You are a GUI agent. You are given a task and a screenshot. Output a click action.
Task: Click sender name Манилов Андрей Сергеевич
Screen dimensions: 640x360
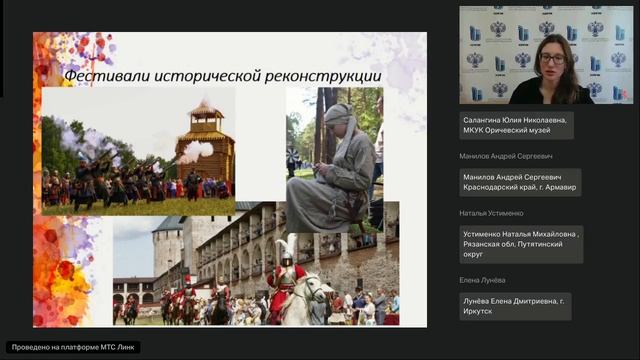click(x=505, y=156)
